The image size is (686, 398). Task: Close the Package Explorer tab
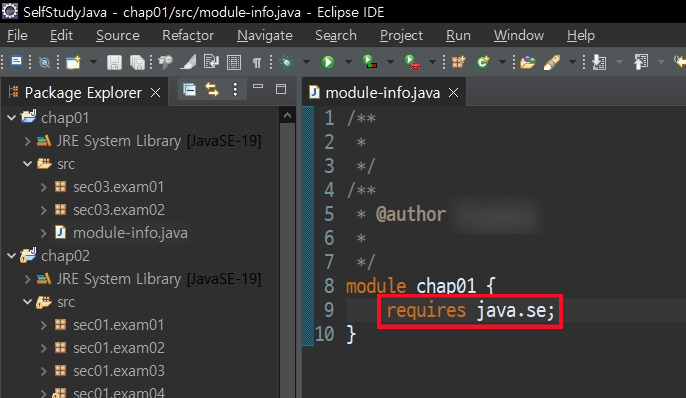click(155, 93)
